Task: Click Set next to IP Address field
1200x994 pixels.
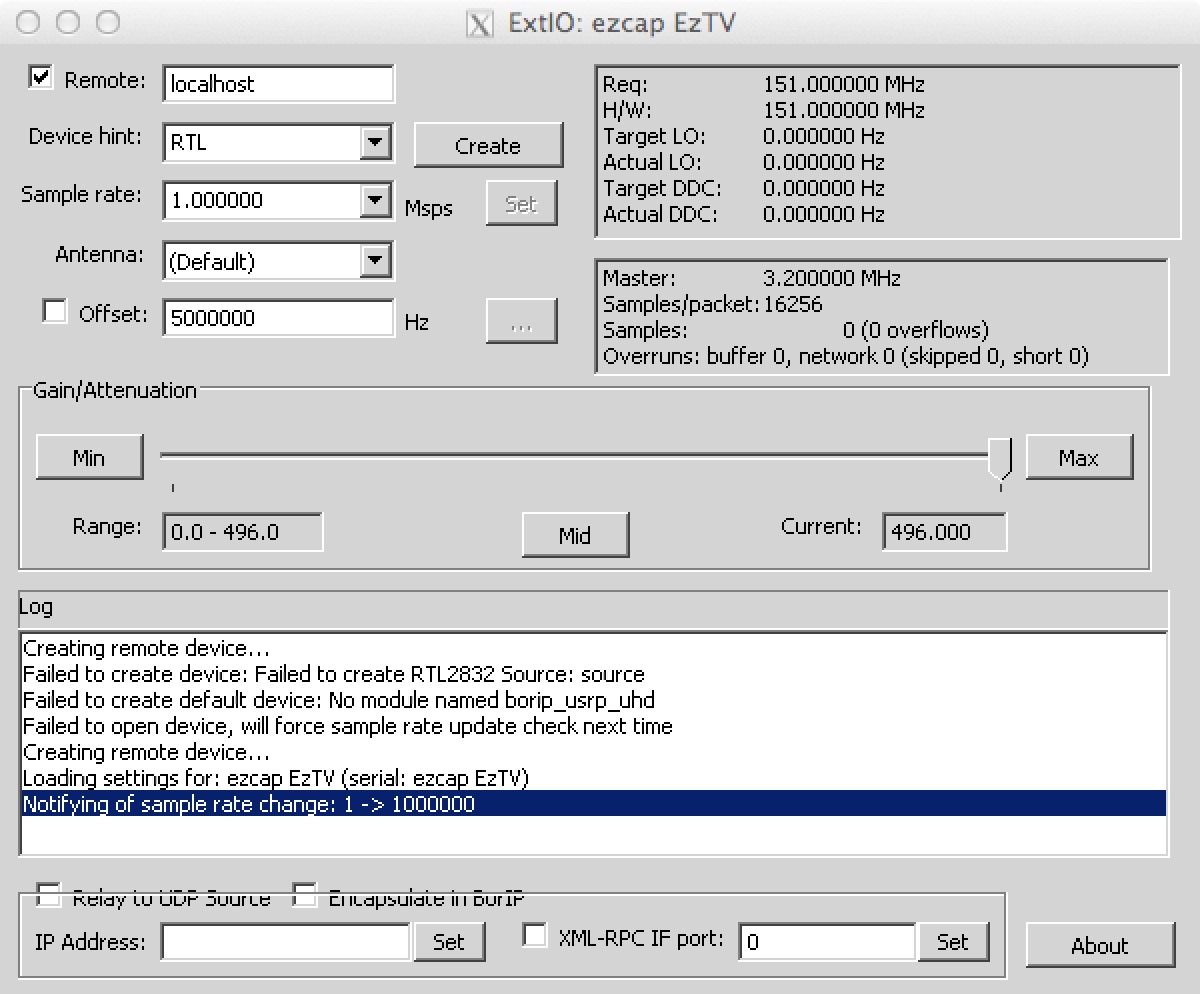Action: (x=449, y=941)
